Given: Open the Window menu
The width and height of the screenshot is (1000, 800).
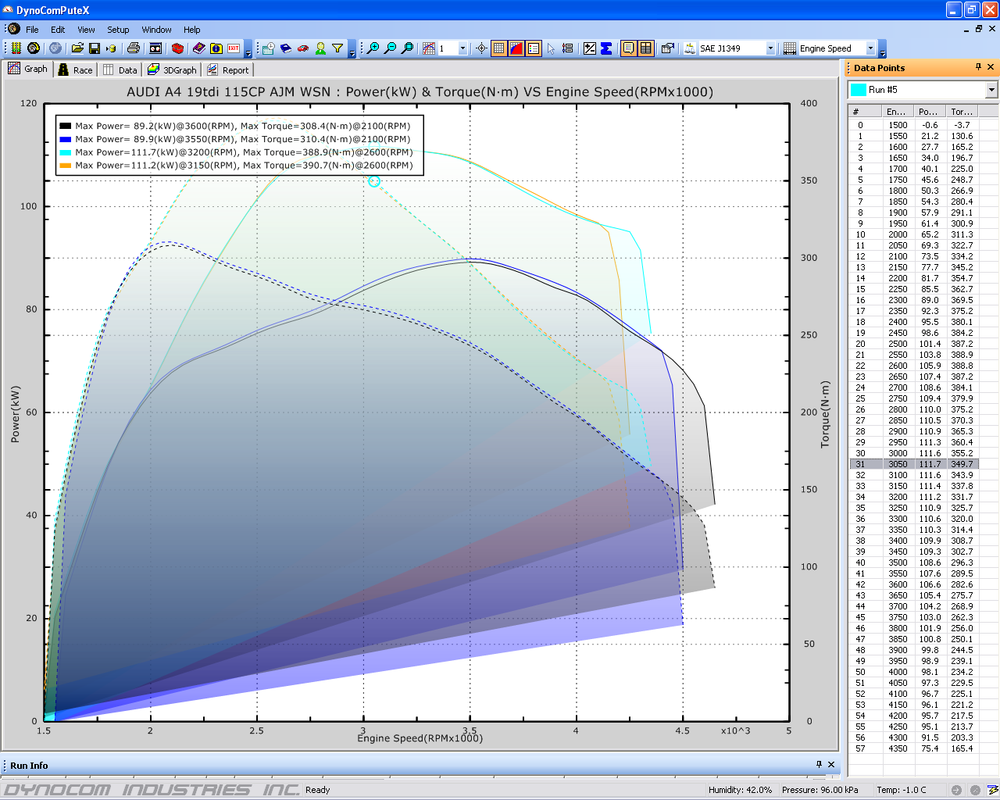Looking at the screenshot, I should [156, 29].
